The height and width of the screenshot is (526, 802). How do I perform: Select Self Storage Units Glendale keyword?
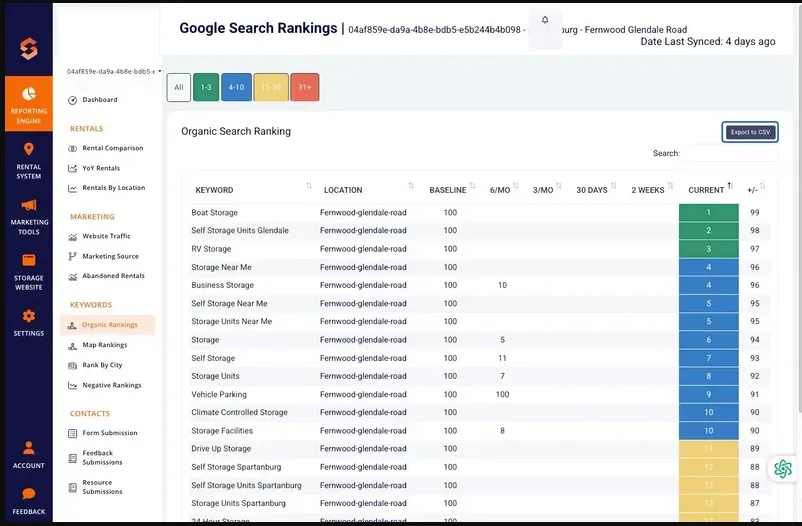point(240,231)
